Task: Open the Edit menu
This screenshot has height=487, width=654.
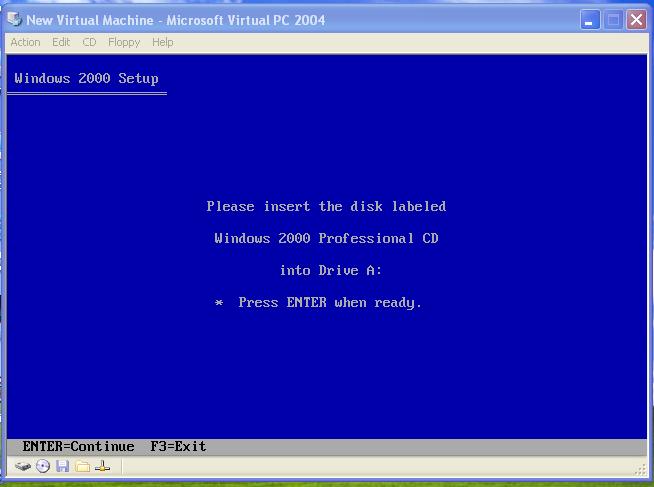Action: (x=61, y=42)
